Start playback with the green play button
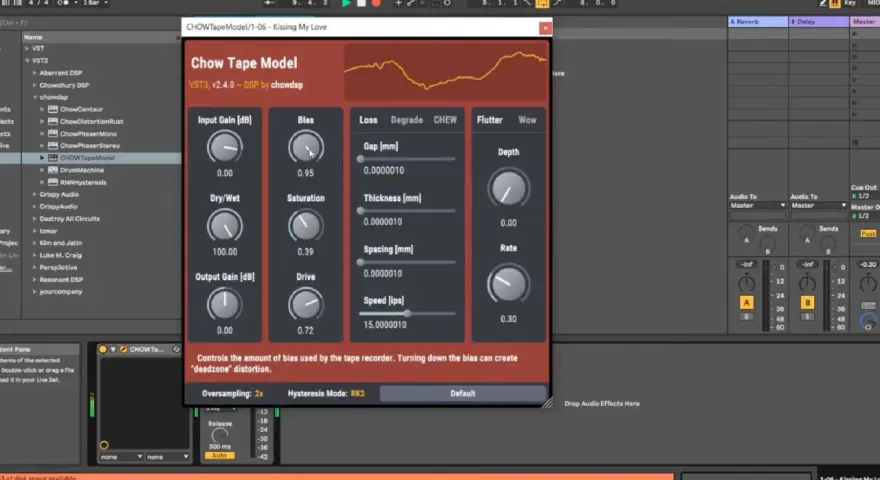Viewport: 880px width, 480px height. click(346, 3)
